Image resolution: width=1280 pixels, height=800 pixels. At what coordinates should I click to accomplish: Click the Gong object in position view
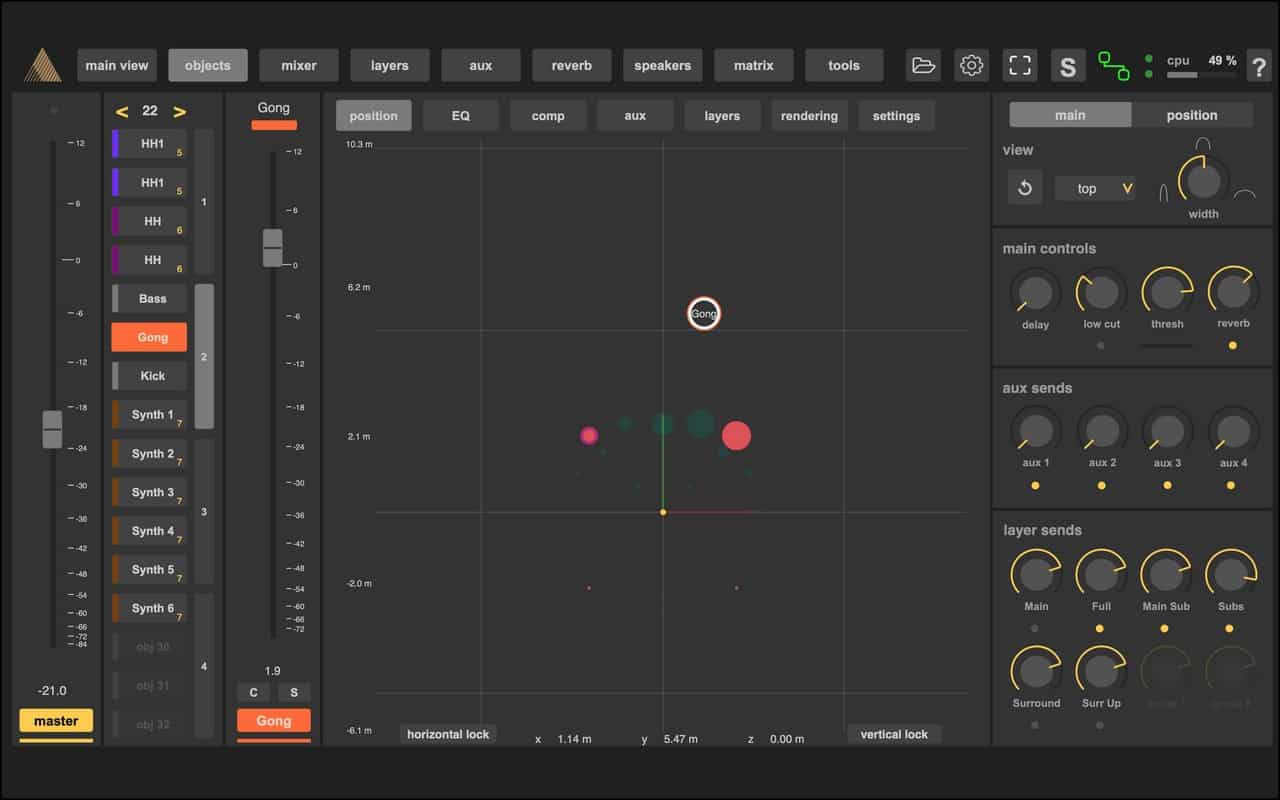click(704, 314)
